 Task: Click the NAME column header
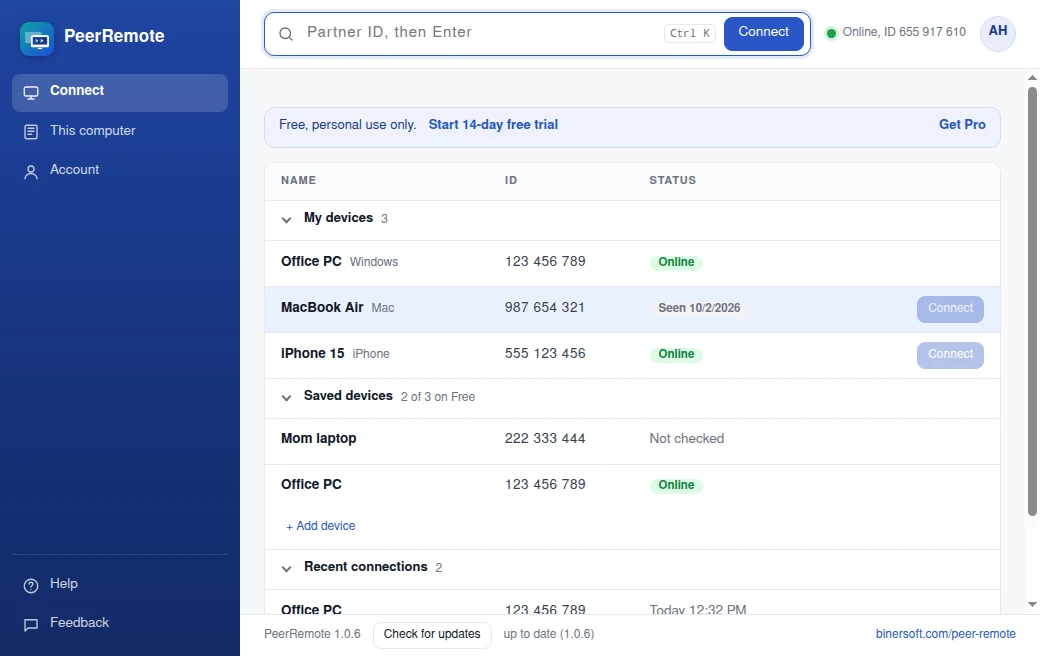pyautogui.click(x=298, y=180)
